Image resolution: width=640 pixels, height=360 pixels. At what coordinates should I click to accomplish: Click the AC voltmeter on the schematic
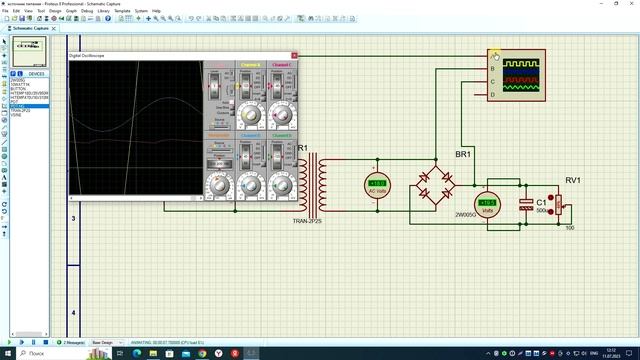coord(377,185)
